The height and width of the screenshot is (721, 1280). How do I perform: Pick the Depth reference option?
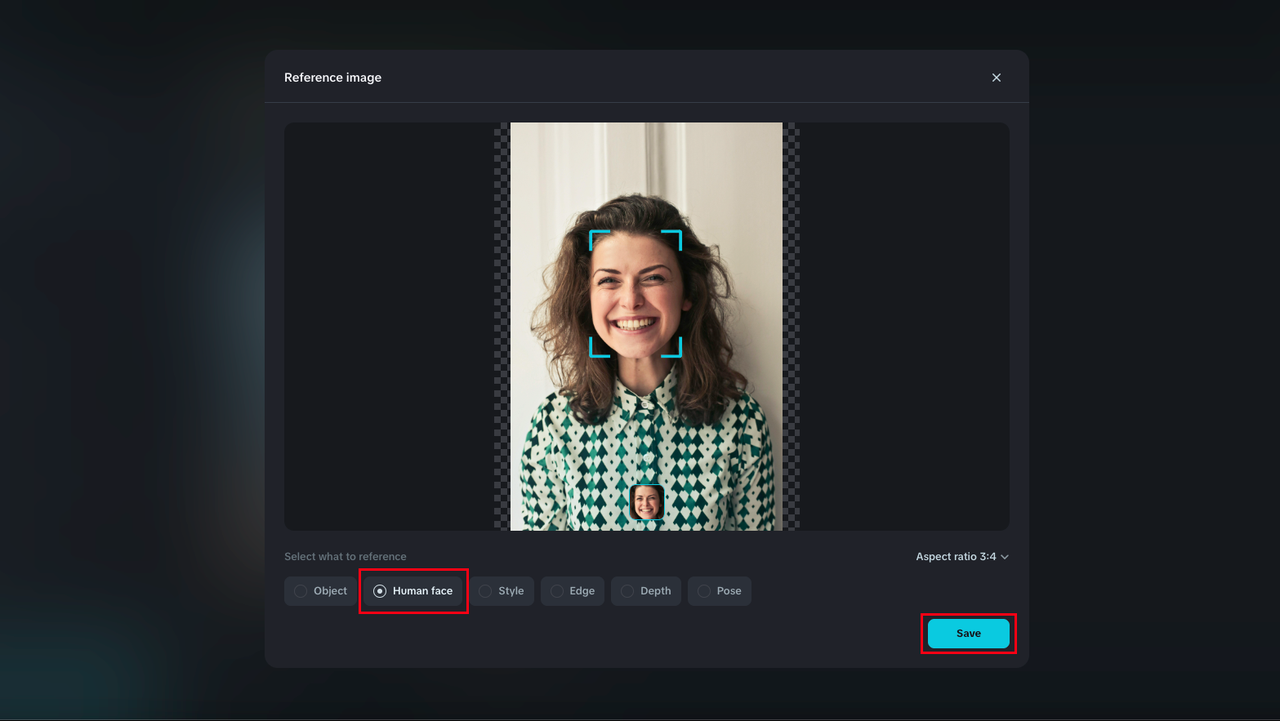646,591
